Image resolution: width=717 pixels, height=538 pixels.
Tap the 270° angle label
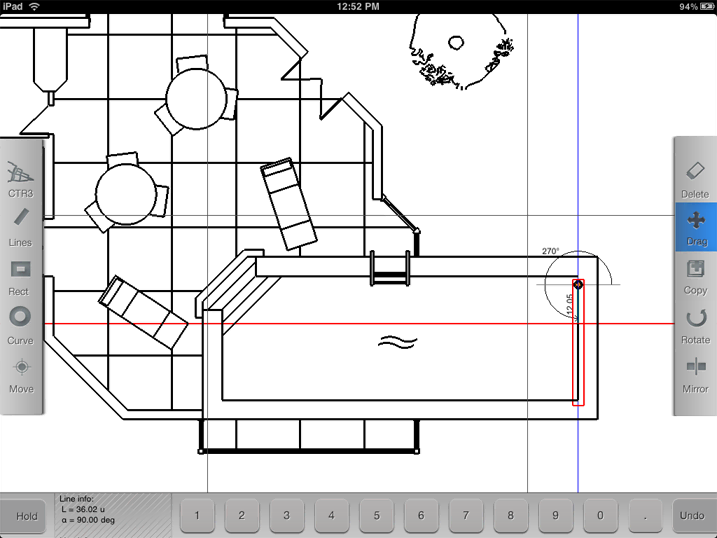pyautogui.click(x=550, y=251)
